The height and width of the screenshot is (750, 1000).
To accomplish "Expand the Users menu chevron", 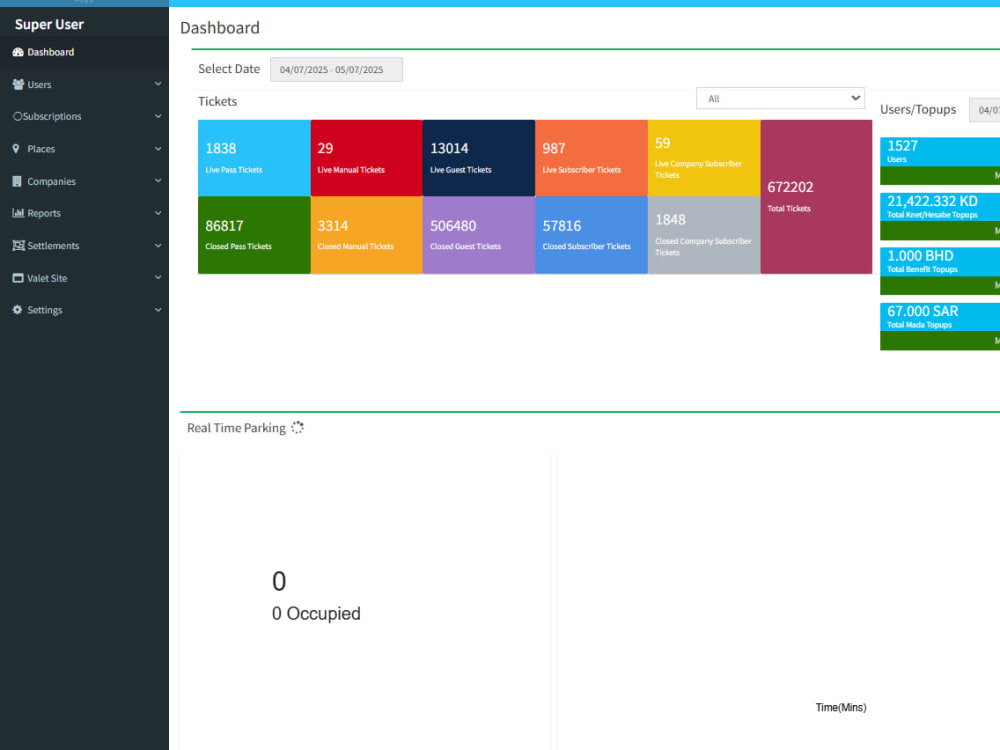I will click(x=158, y=84).
